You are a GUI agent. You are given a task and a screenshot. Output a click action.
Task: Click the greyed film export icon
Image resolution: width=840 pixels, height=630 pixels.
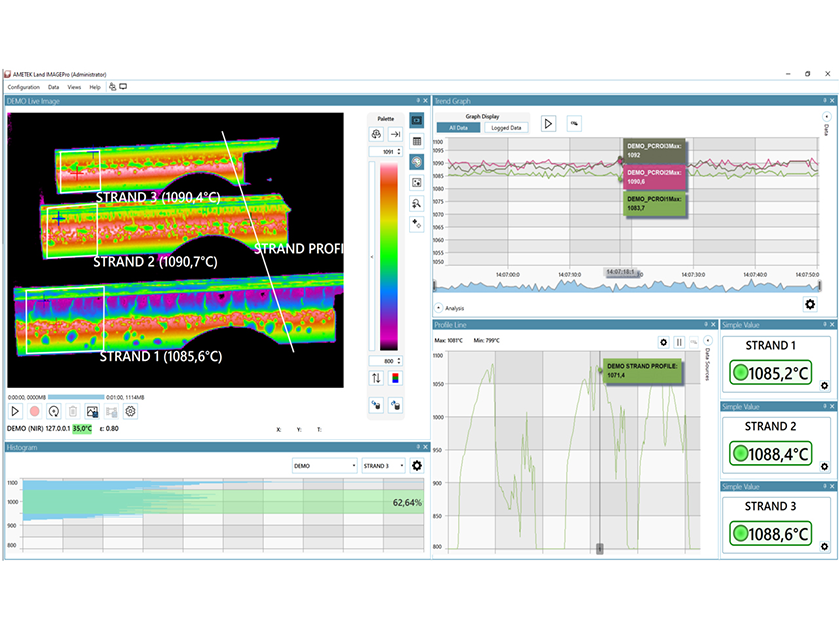pyautogui.click(x=111, y=411)
